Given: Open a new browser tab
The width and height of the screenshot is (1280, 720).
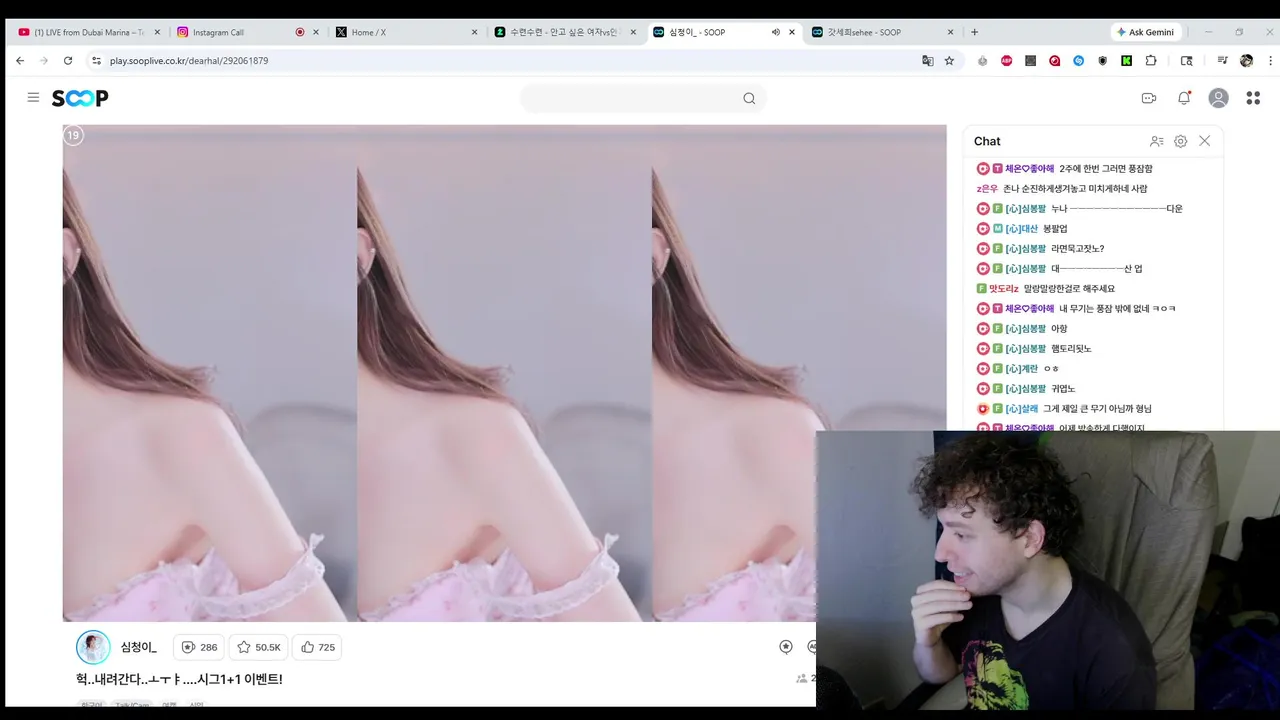Looking at the screenshot, I should (x=975, y=32).
